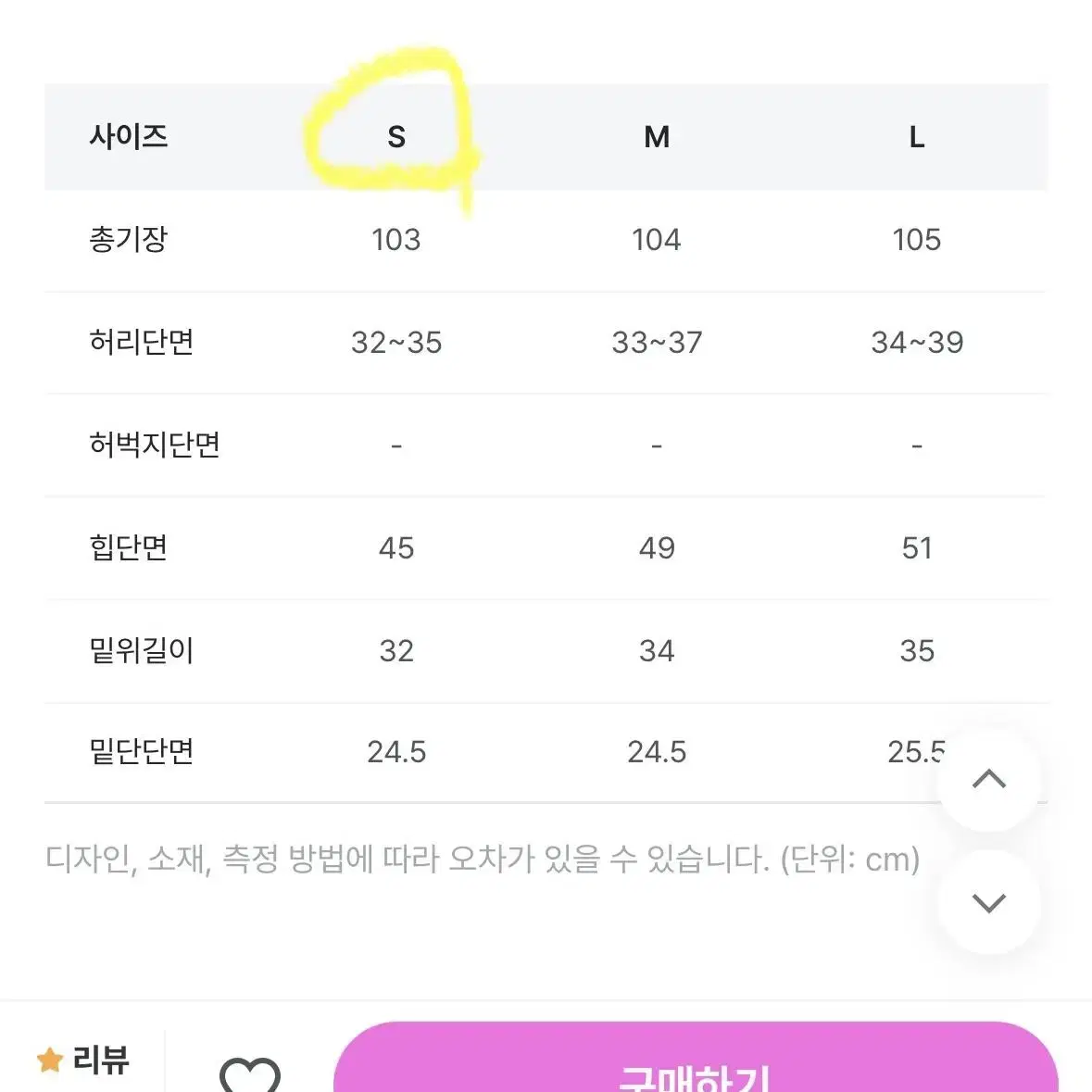Tap the measurement disclaimer text with cm unit

483,860
